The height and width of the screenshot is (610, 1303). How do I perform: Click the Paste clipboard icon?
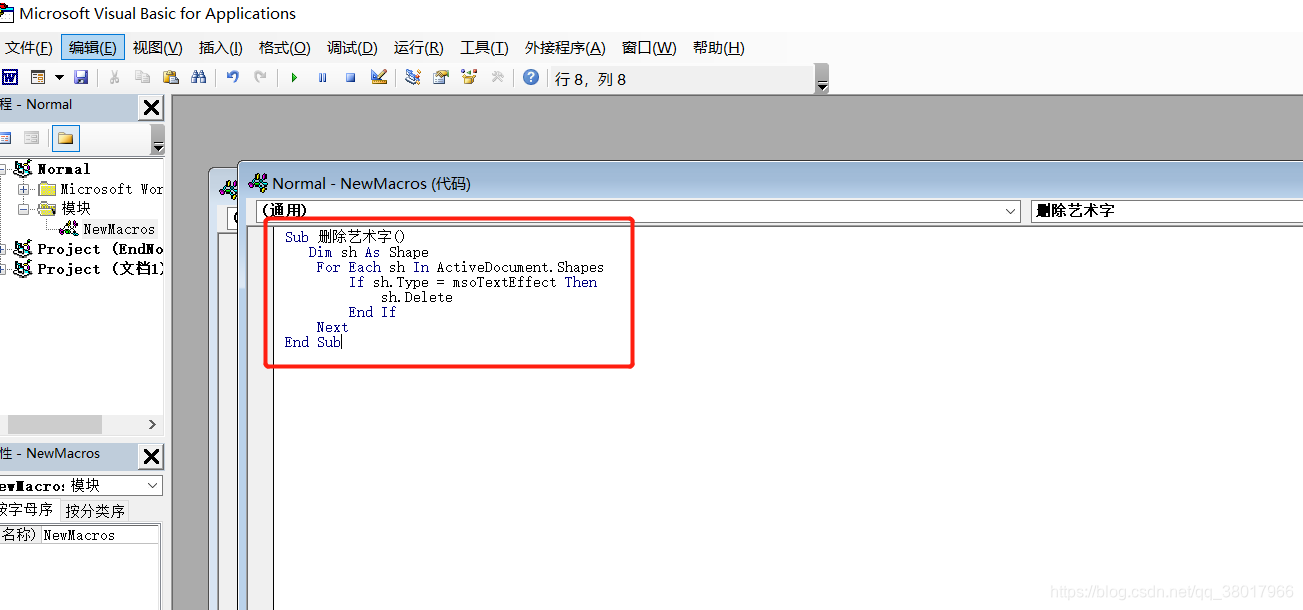pos(170,77)
